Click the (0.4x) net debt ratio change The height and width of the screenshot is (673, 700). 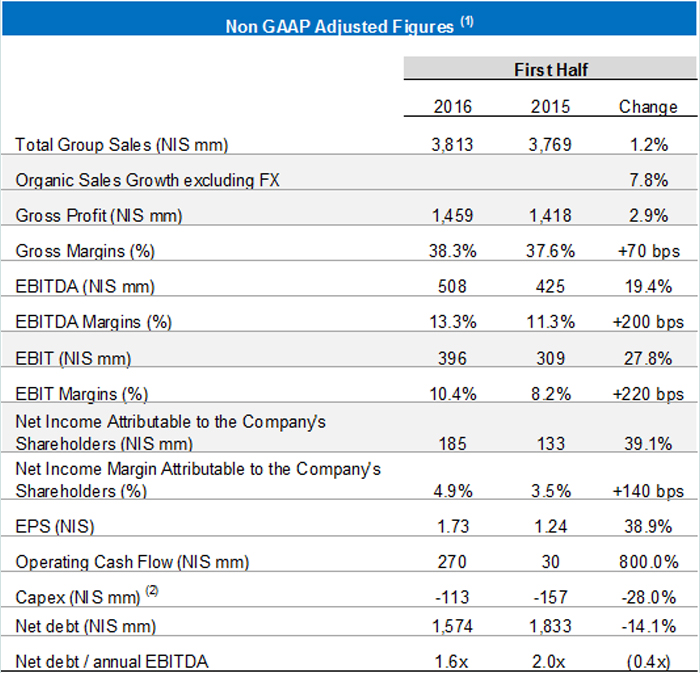(648, 661)
